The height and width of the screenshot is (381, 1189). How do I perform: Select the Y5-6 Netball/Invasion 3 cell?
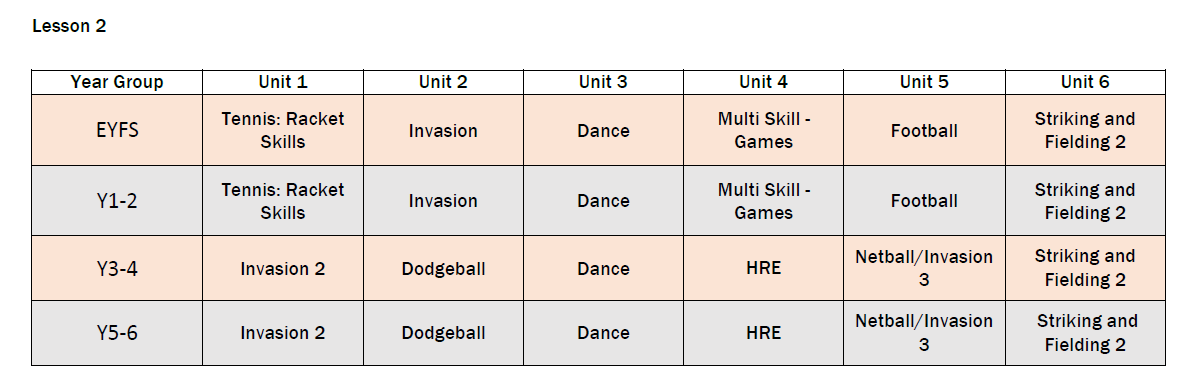tap(924, 332)
